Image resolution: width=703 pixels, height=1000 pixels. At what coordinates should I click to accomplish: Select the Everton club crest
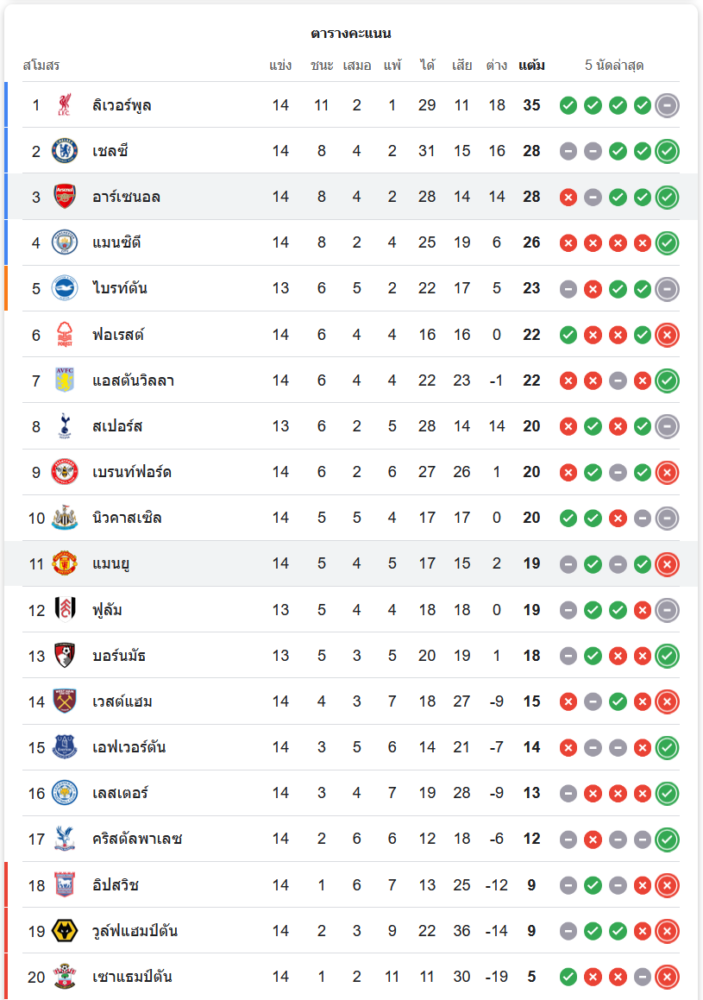[x=65, y=747]
